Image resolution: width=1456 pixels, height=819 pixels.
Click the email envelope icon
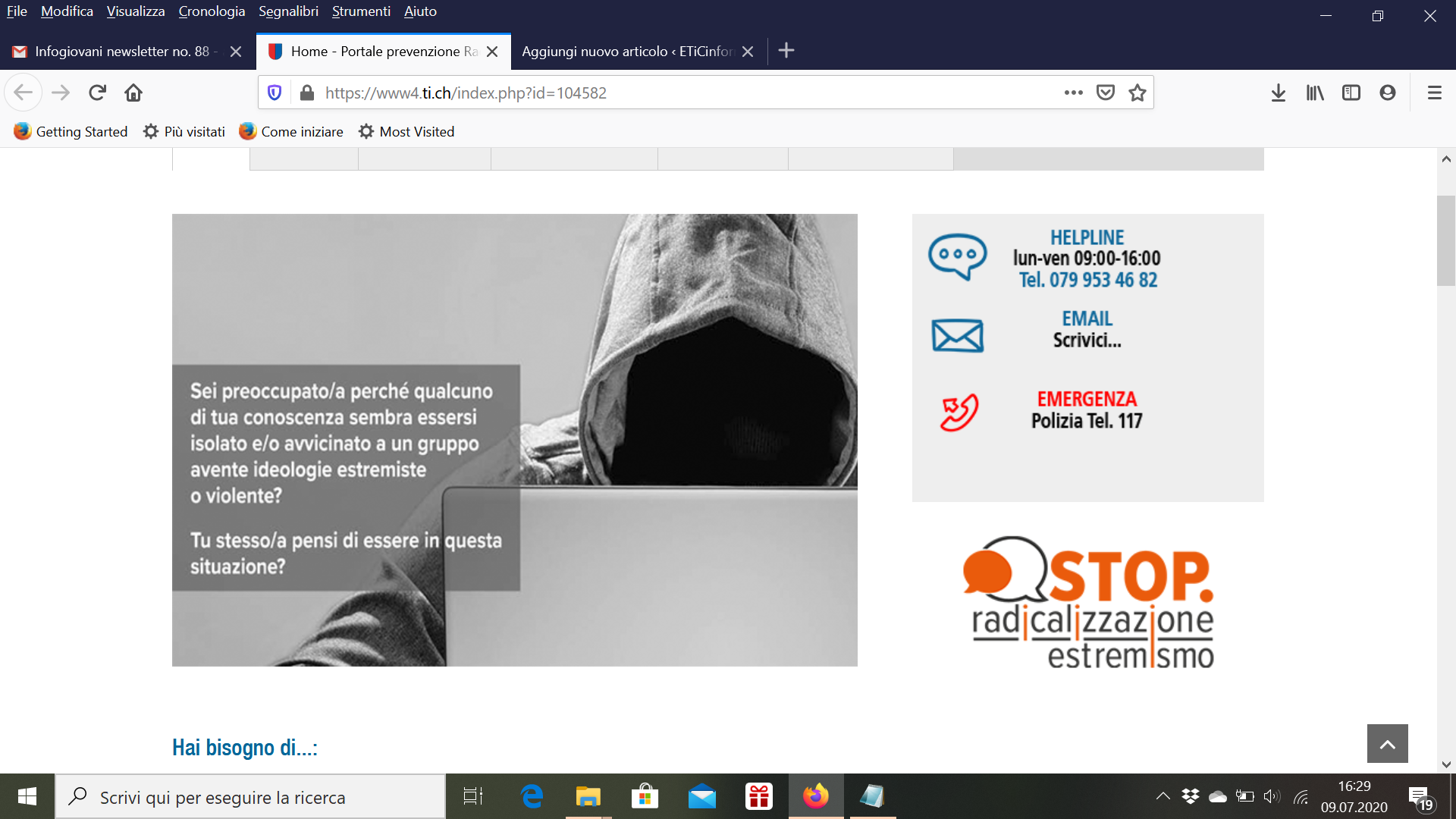[x=958, y=335]
